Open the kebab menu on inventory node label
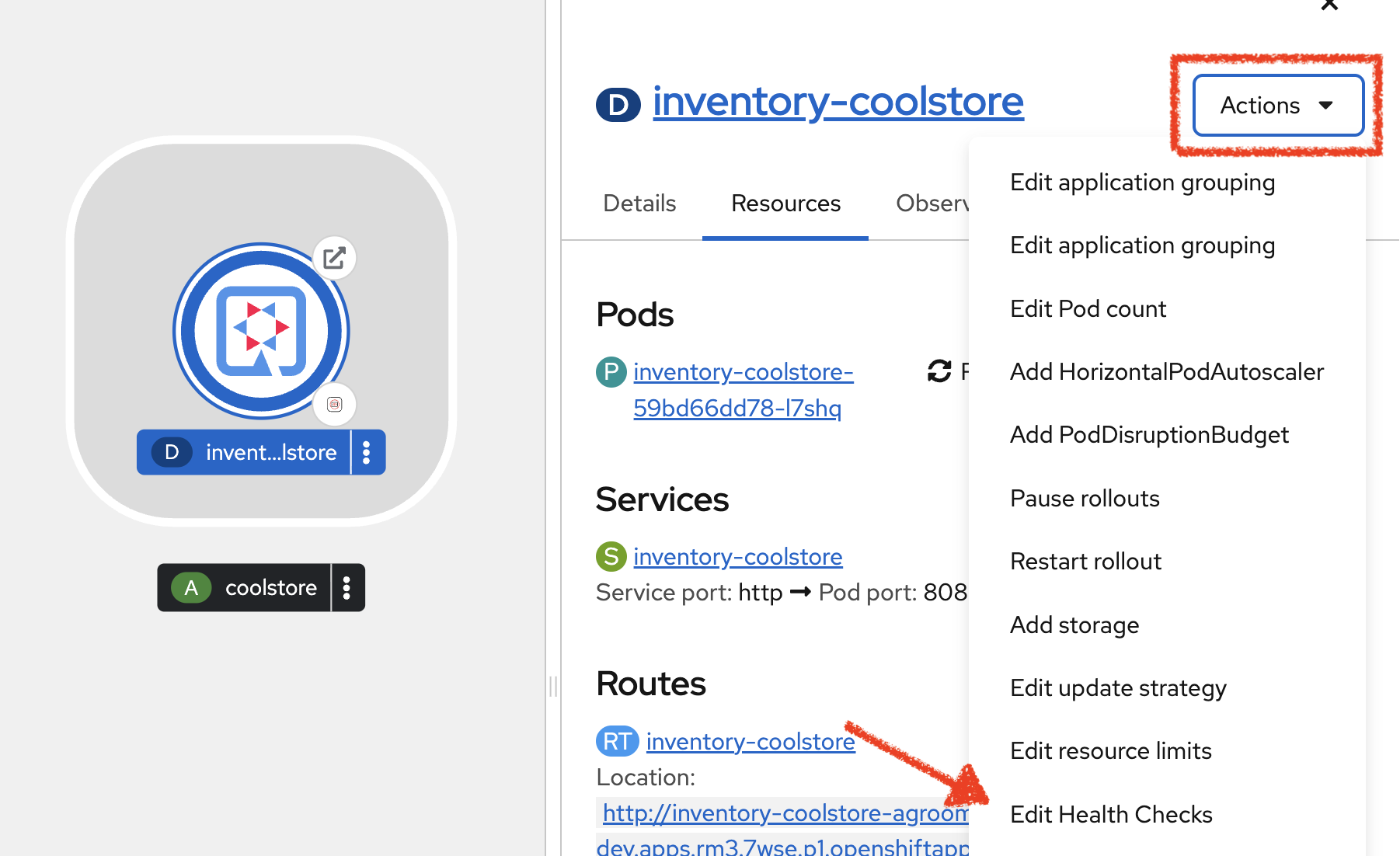 click(x=366, y=452)
